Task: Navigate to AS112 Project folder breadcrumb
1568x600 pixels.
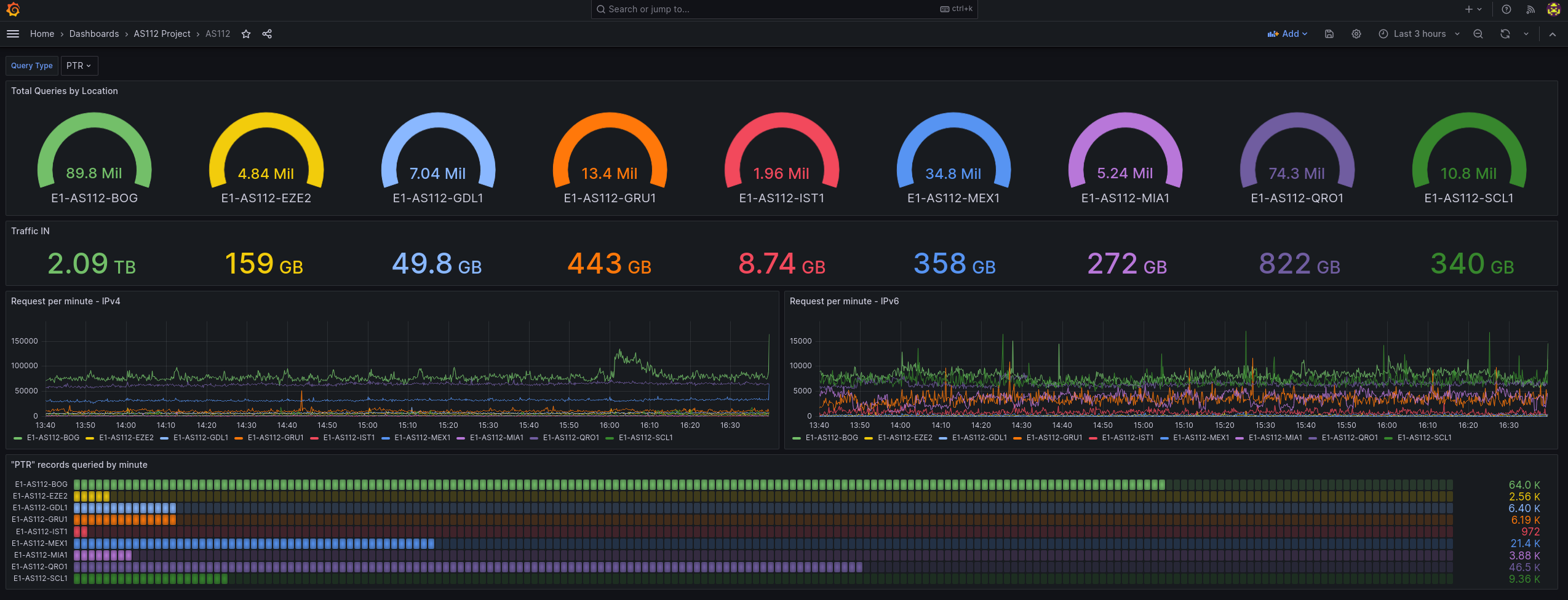Action: tap(162, 34)
